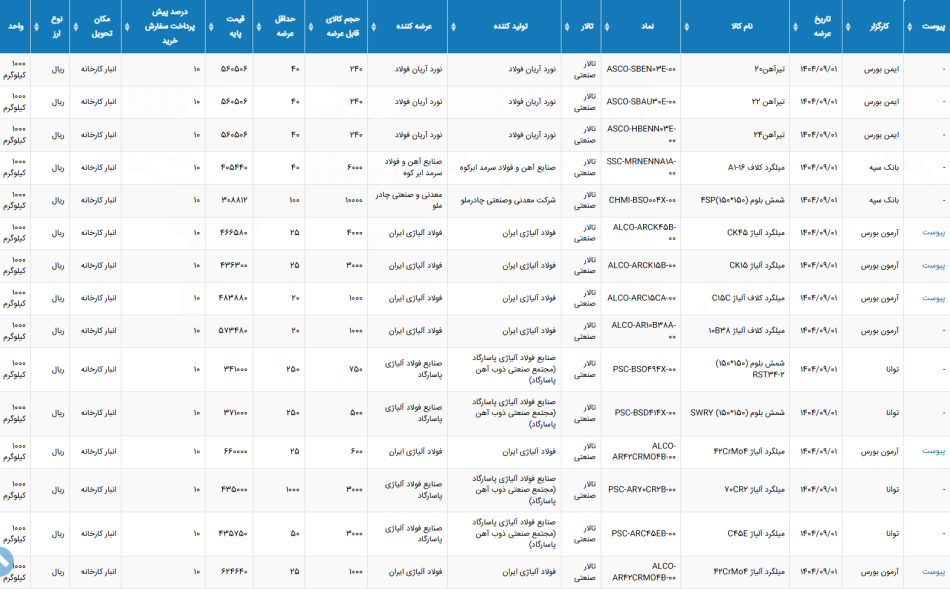Sort the table by تاریخ عرضه arrows
The height and width of the screenshot is (589, 950).
[x=795, y=27]
